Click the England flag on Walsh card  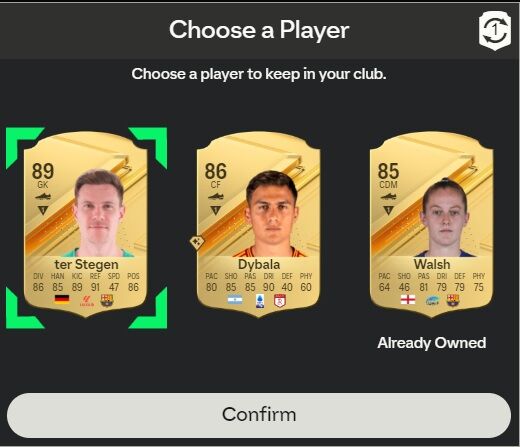[x=408, y=300]
